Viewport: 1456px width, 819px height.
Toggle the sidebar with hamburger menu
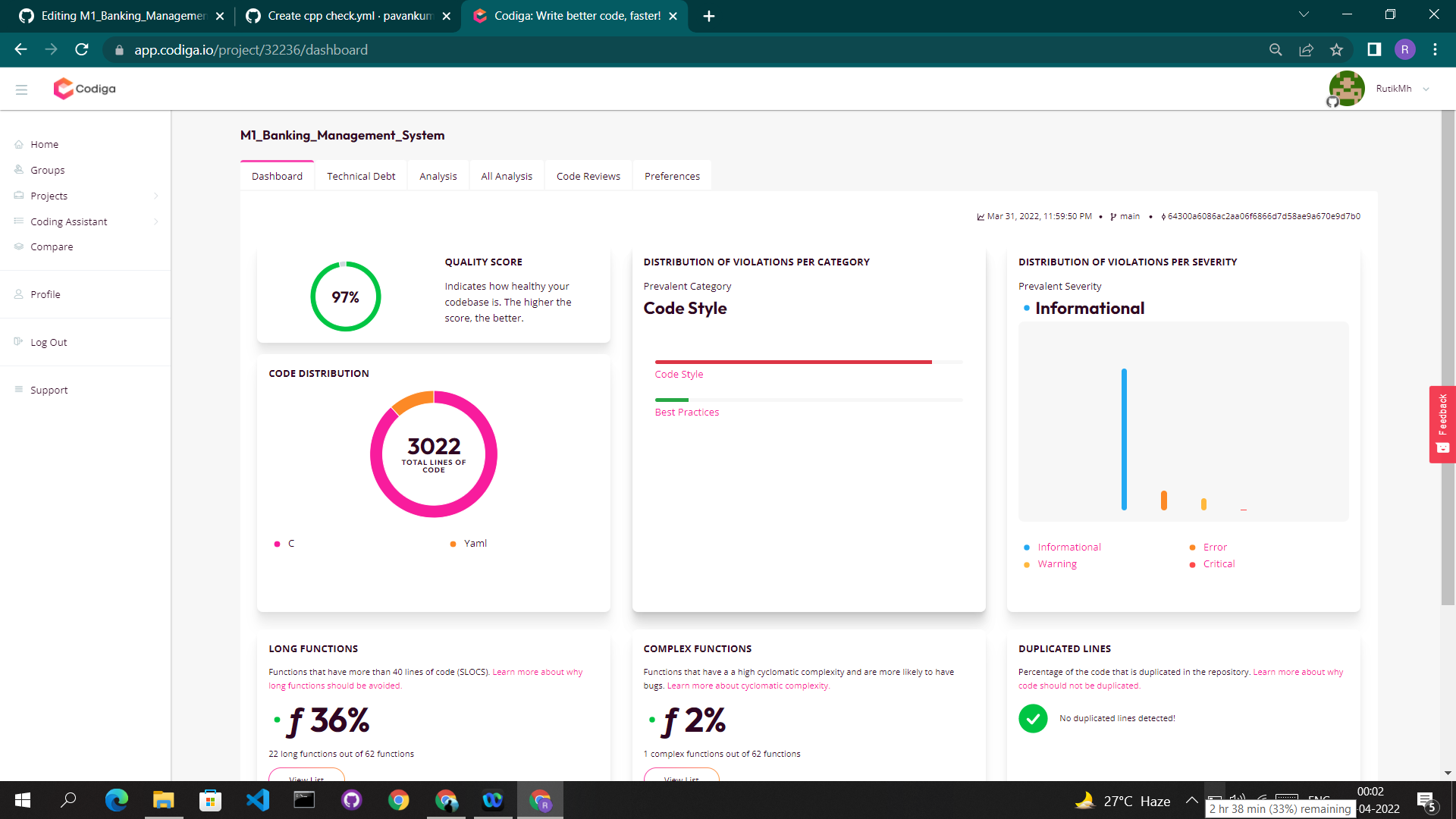tap(22, 89)
